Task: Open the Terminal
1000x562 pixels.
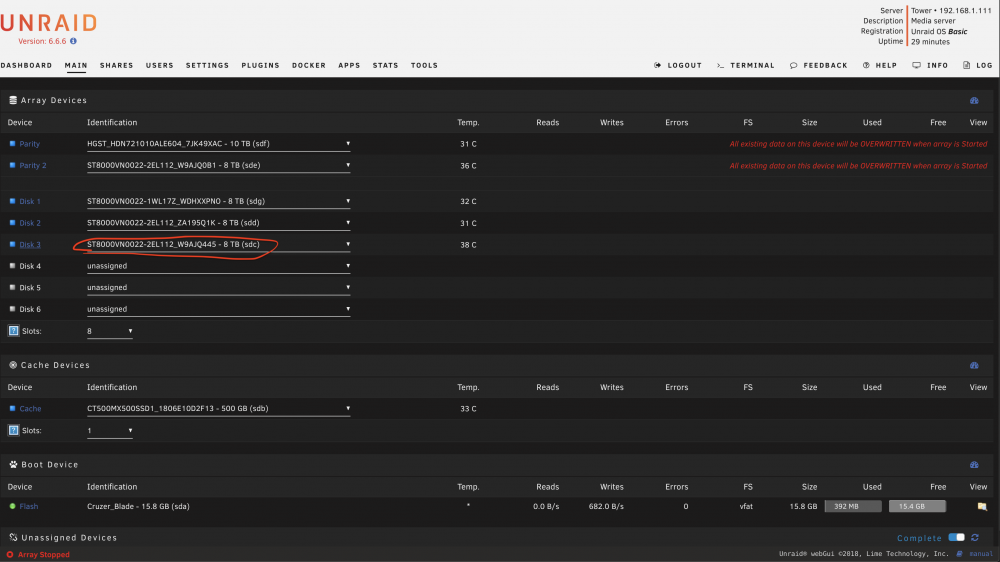Action: pos(746,65)
